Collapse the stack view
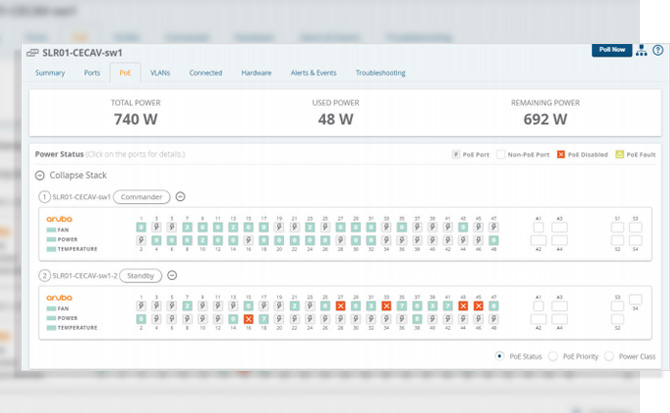The width and height of the screenshot is (670, 413). point(40,175)
